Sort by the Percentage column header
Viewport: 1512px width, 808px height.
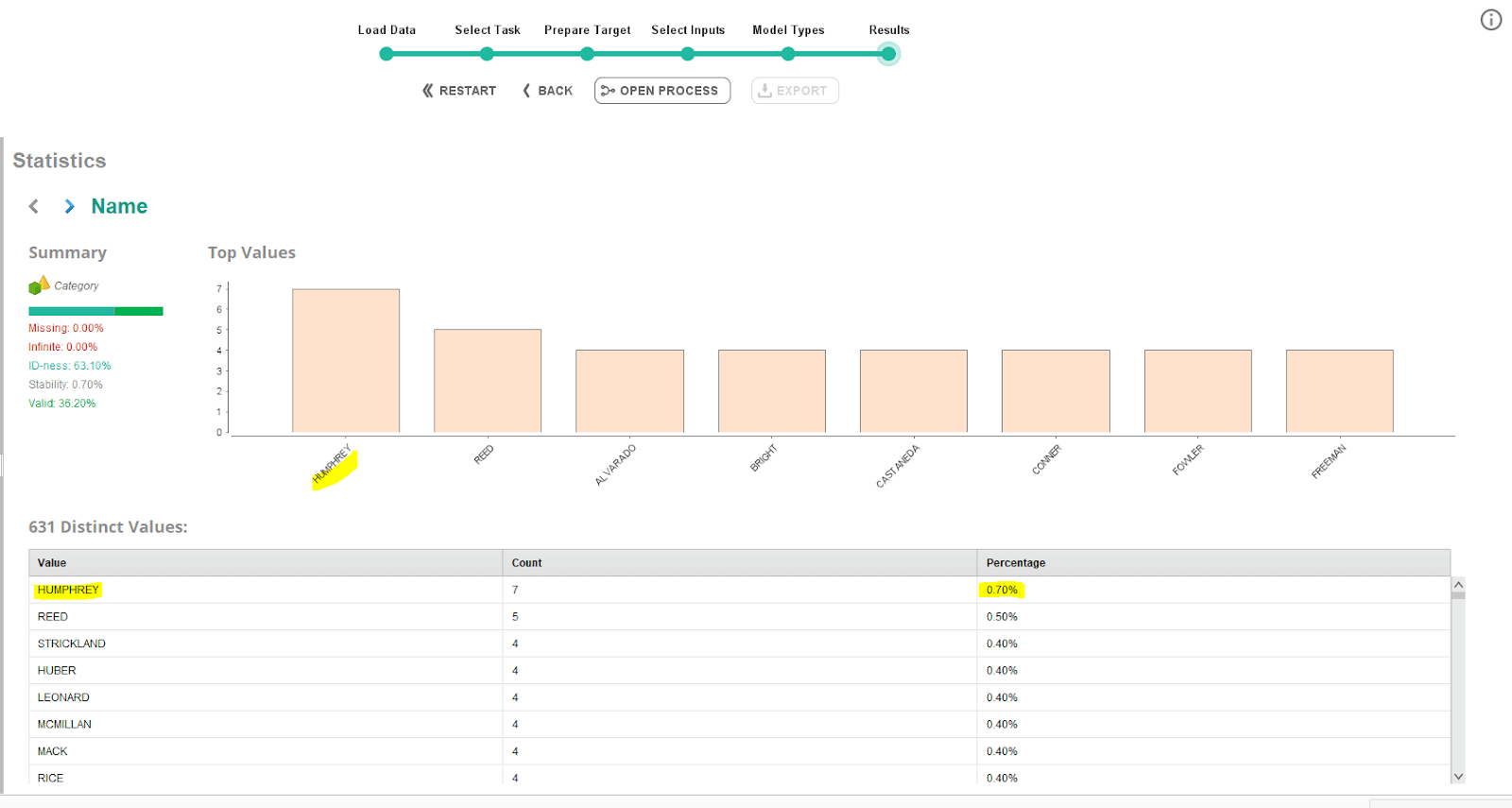1016,563
